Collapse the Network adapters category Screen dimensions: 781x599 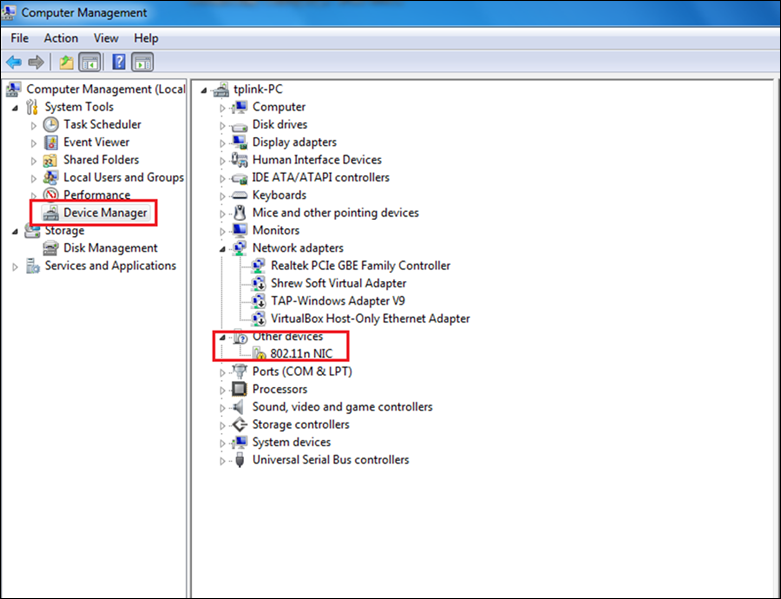(222, 249)
